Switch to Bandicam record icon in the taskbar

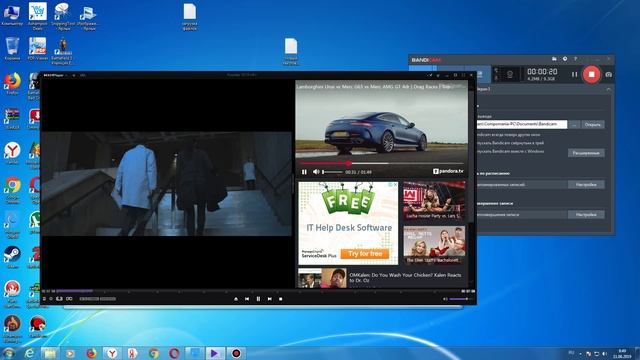coord(236,353)
